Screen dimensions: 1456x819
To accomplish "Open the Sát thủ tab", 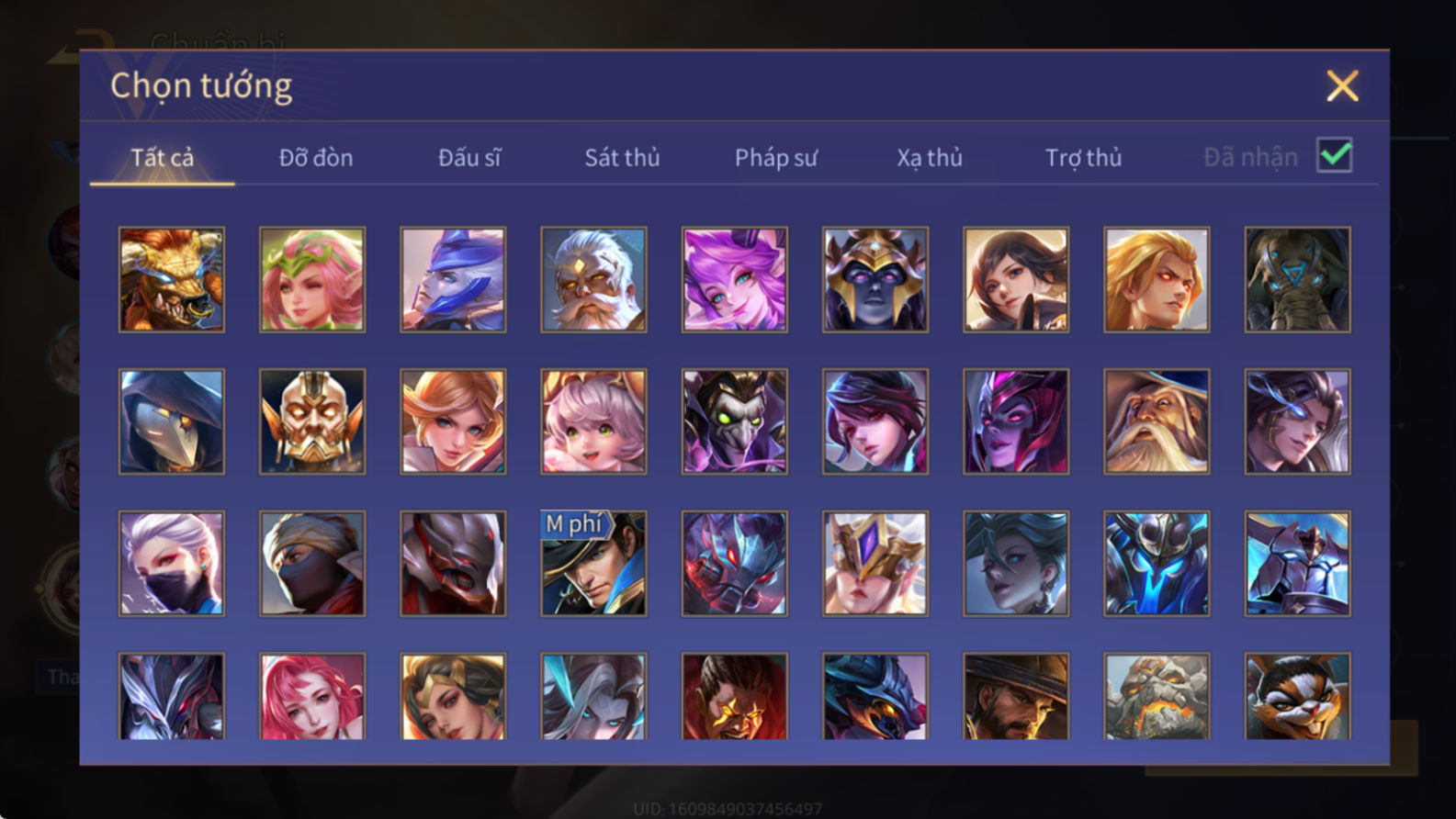I will pos(622,158).
